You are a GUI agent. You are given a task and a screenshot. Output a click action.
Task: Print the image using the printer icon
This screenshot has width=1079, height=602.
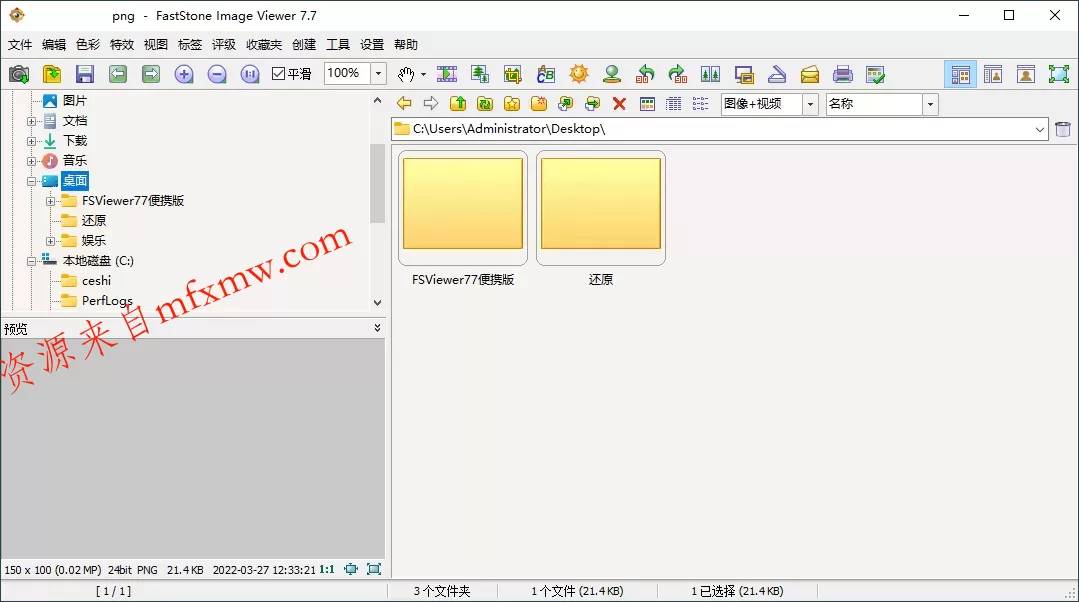[843, 74]
